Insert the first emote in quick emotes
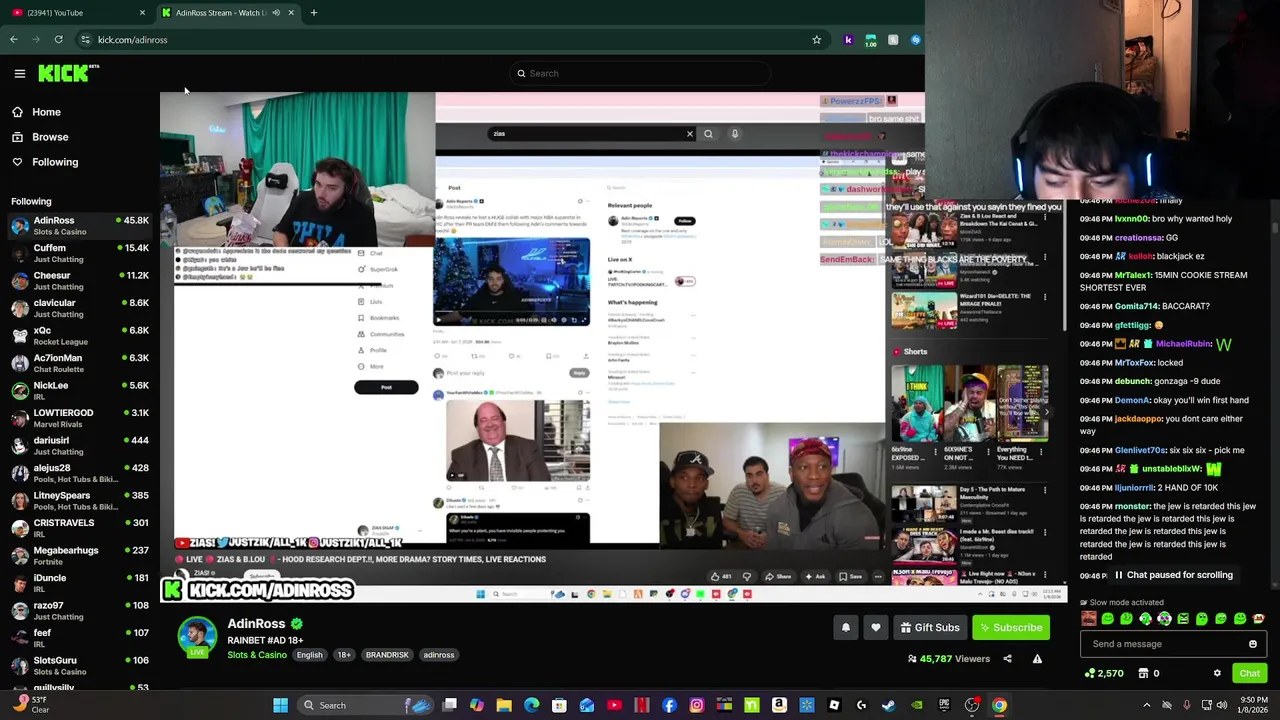 click(x=1089, y=619)
